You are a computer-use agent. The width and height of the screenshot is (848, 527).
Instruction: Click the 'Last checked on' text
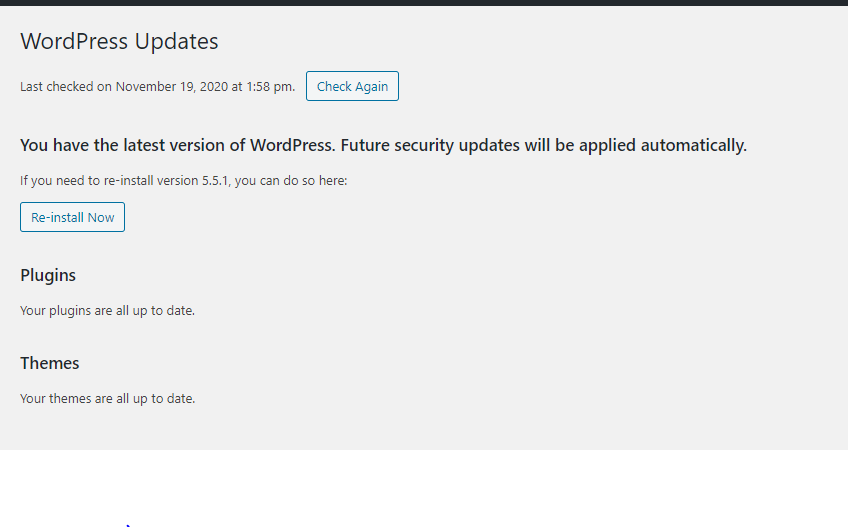(66, 87)
